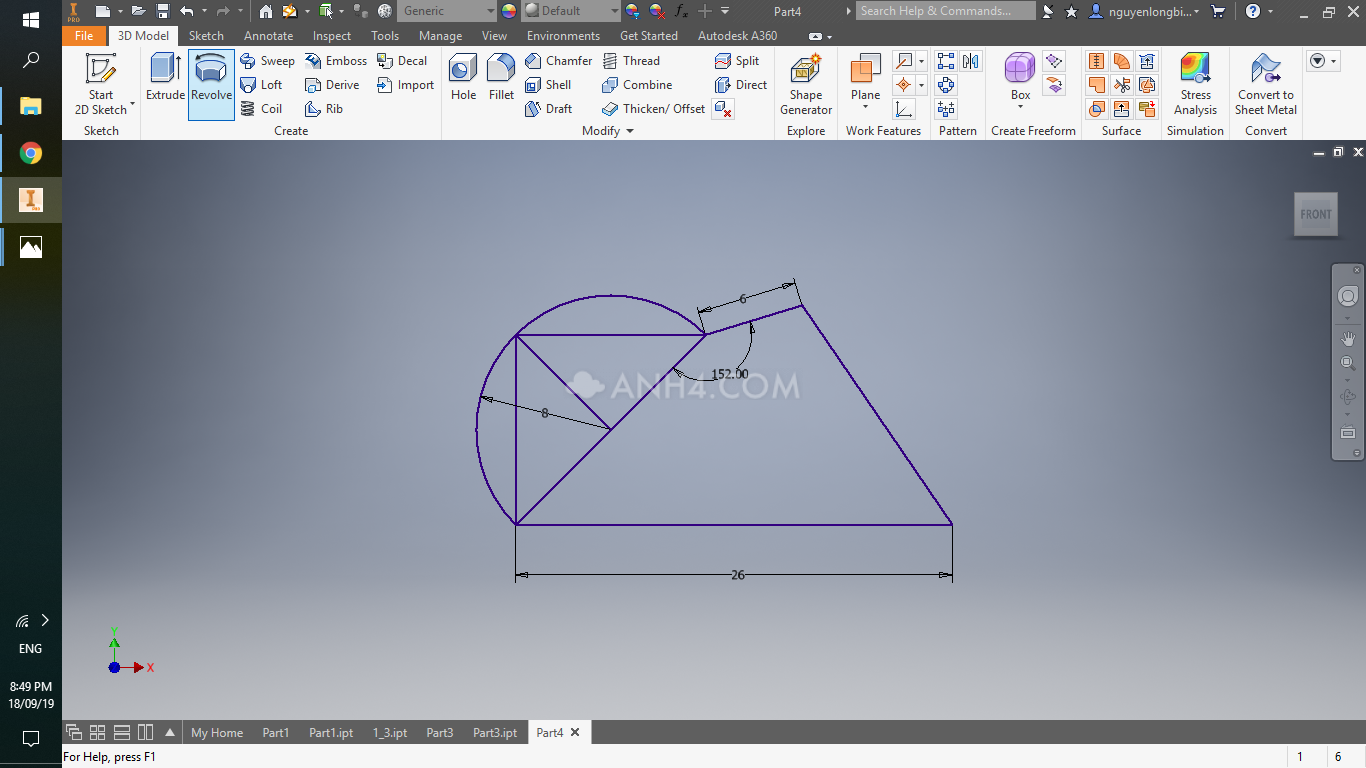Viewport: 1366px width, 768px height.
Task: Open File Explorer from the taskbar
Action: (31, 106)
